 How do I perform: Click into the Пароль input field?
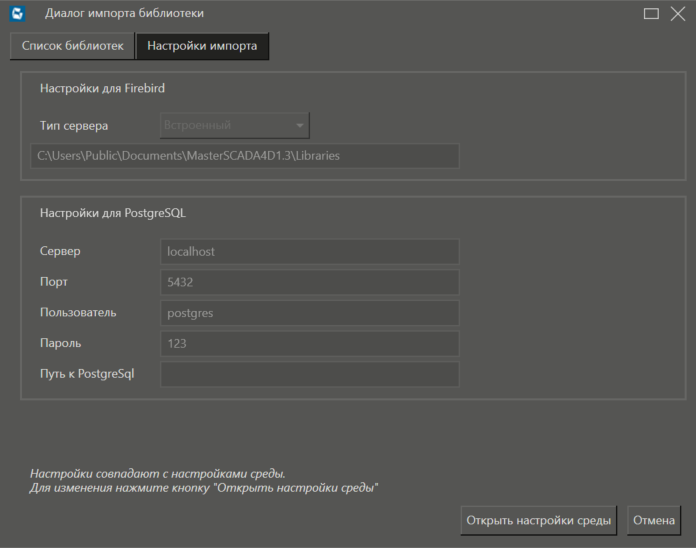309,343
